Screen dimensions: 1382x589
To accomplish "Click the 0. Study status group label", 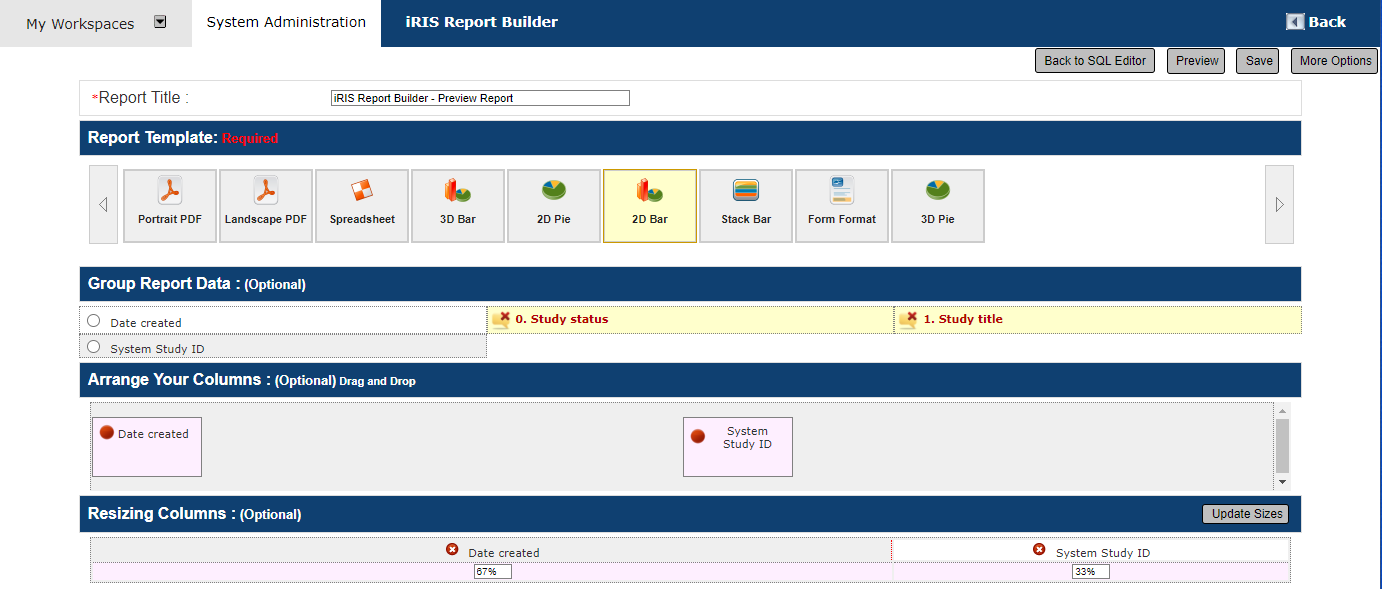I will (562, 319).
